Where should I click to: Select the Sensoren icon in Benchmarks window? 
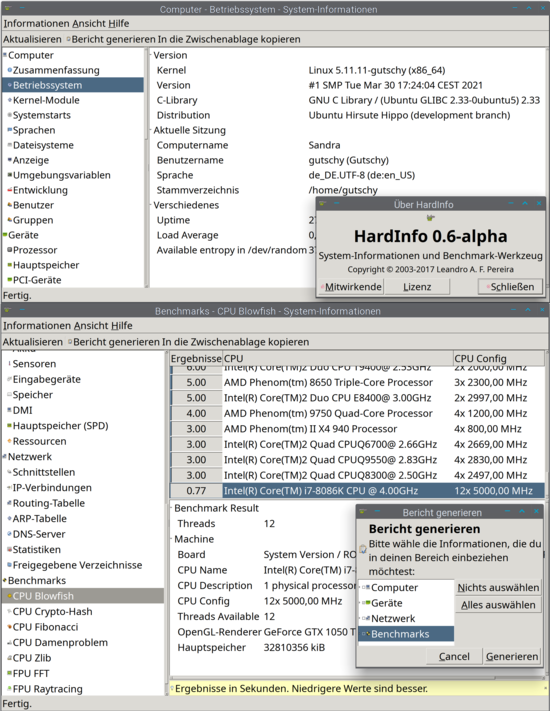(x=10, y=364)
